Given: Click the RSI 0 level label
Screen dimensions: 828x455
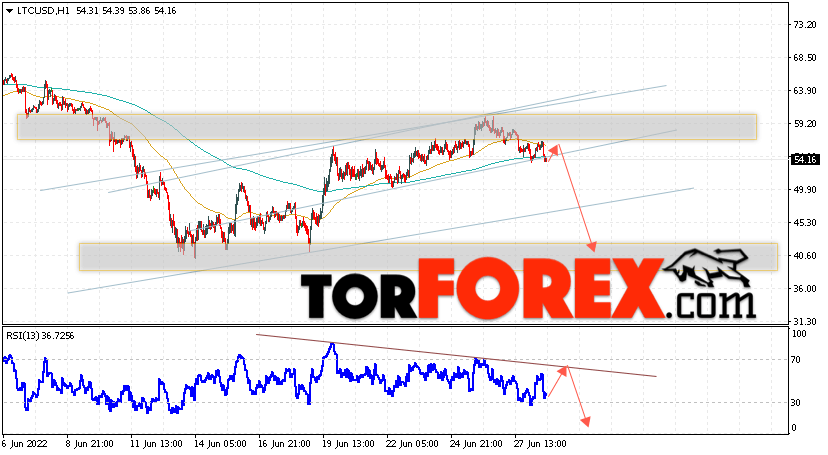Looking at the screenshot, I should tap(794, 428).
